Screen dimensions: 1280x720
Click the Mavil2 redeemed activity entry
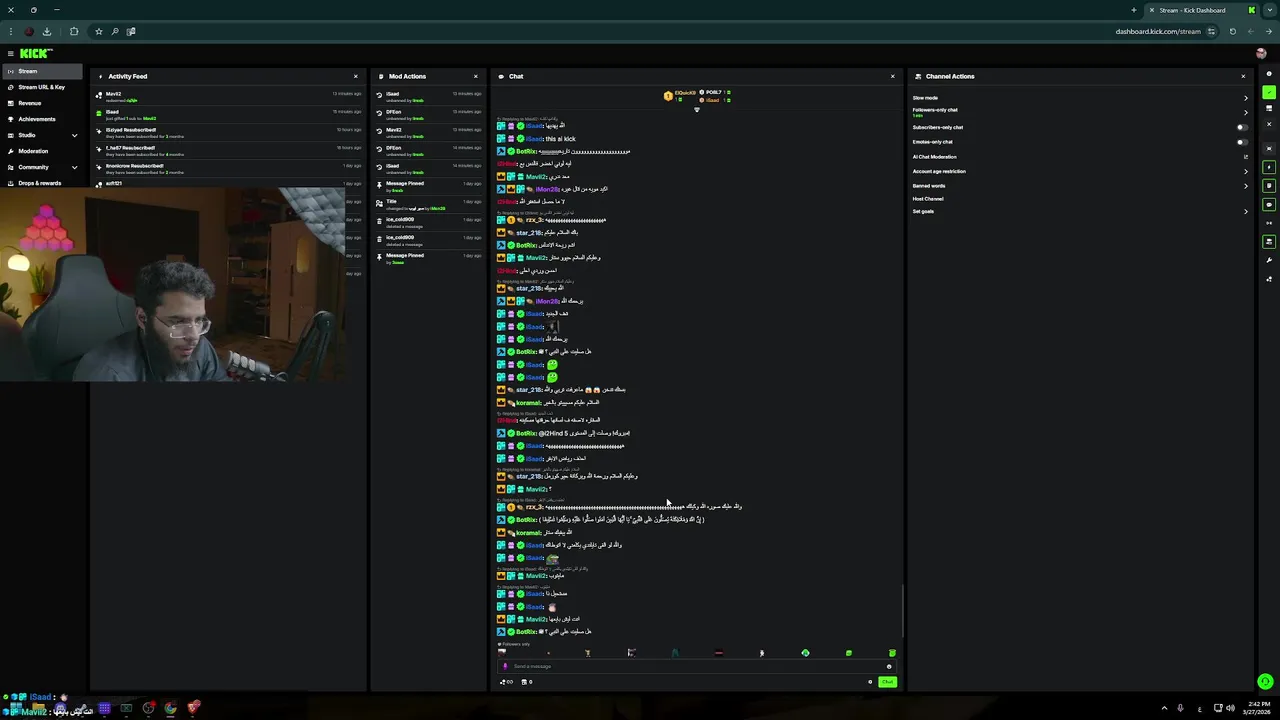click(x=228, y=97)
